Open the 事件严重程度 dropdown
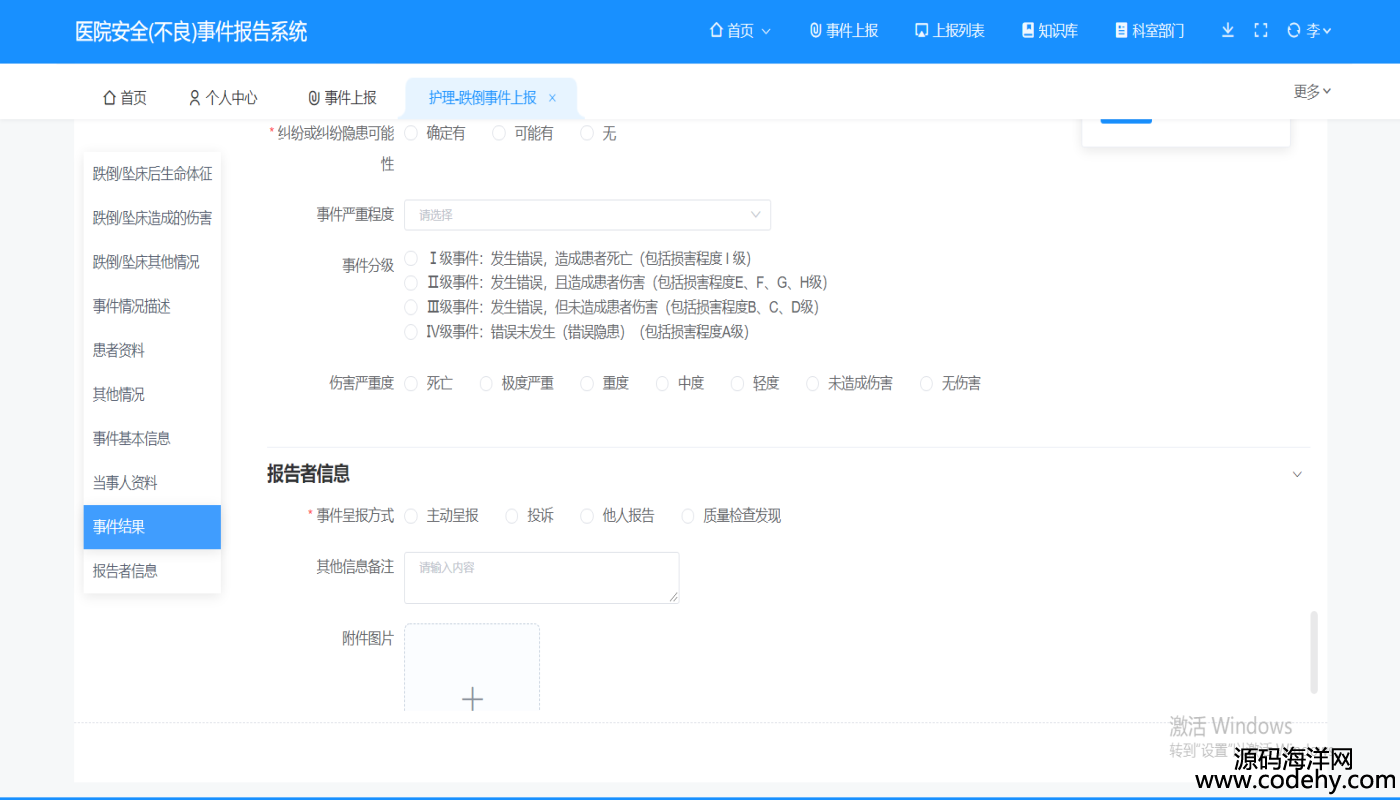This screenshot has width=1400, height=800. [587, 215]
